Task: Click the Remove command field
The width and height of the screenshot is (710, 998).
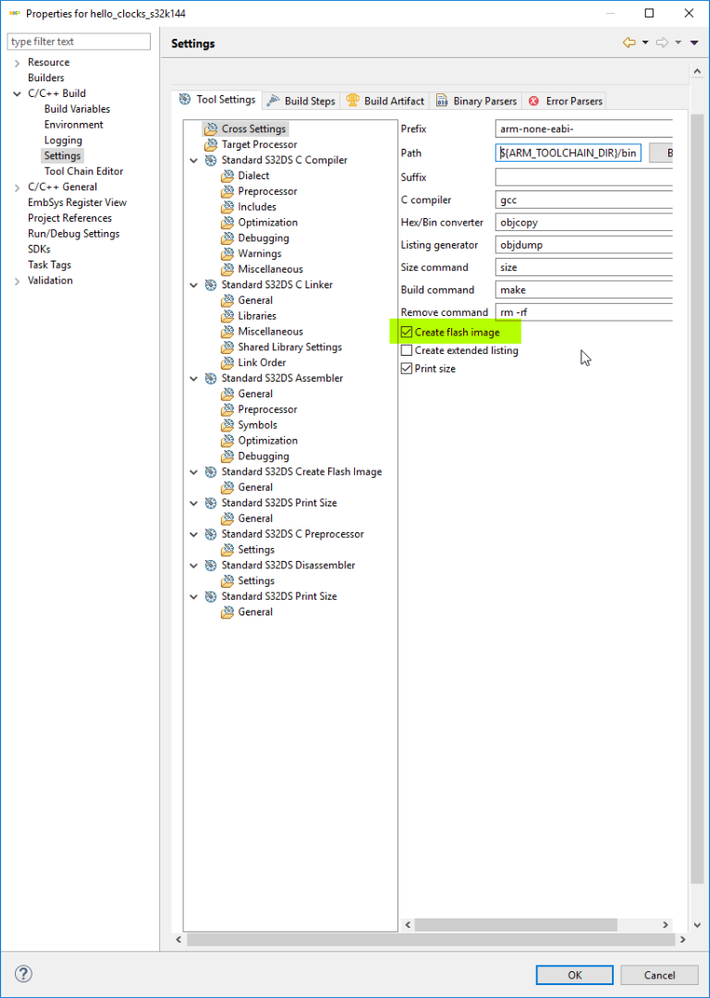Action: pyautogui.click(x=583, y=312)
